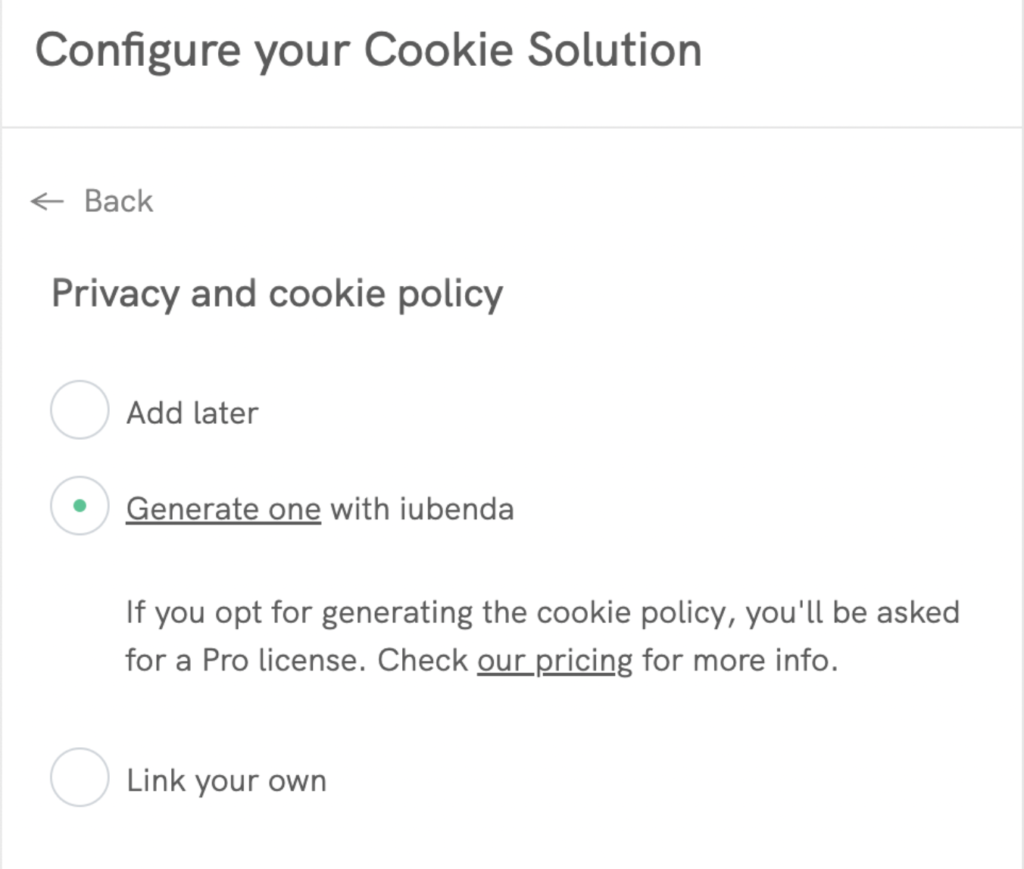The height and width of the screenshot is (869, 1024).
Task: Click the Privacy and cookie policy heading
Action: (277, 294)
